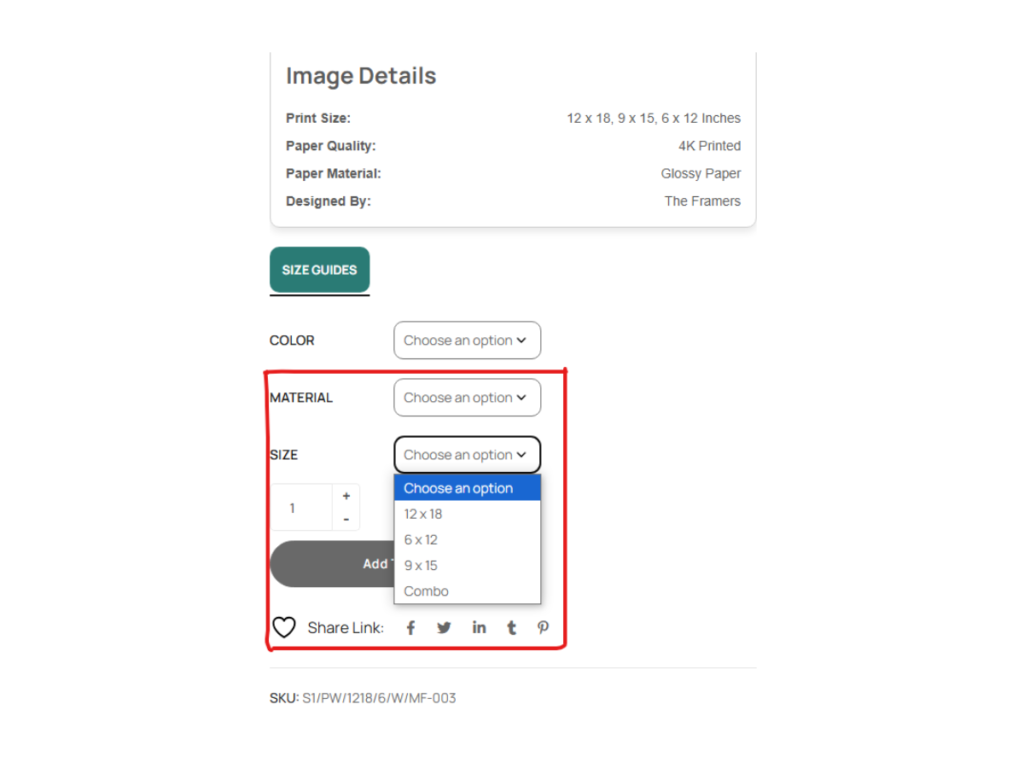Share the product on Twitter
Viewport: 1024px width, 768px height.
pyautogui.click(x=444, y=628)
